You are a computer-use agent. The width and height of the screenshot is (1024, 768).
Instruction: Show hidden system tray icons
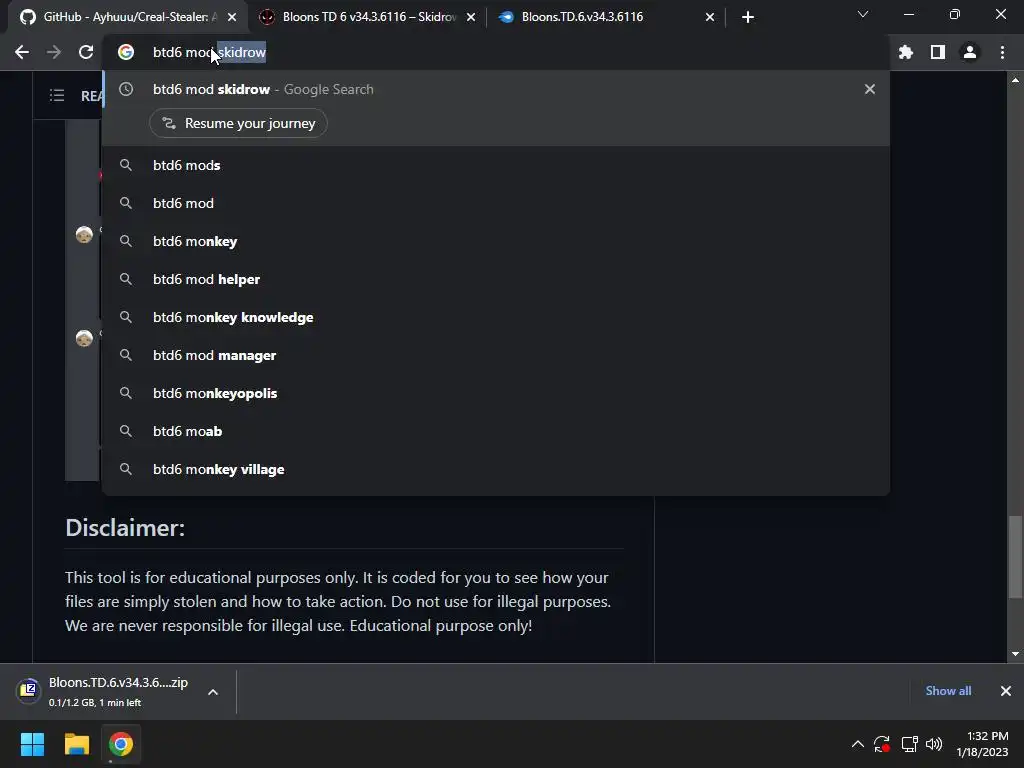(x=857, y=744)
